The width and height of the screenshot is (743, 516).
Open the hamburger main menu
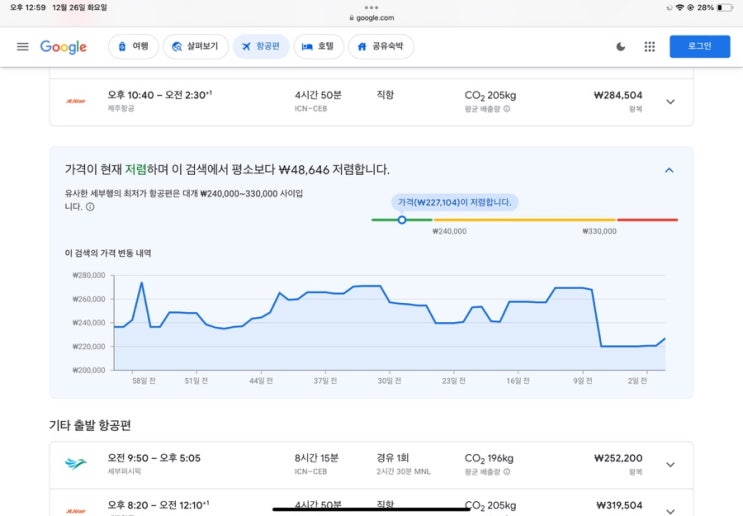click(23, 46)
